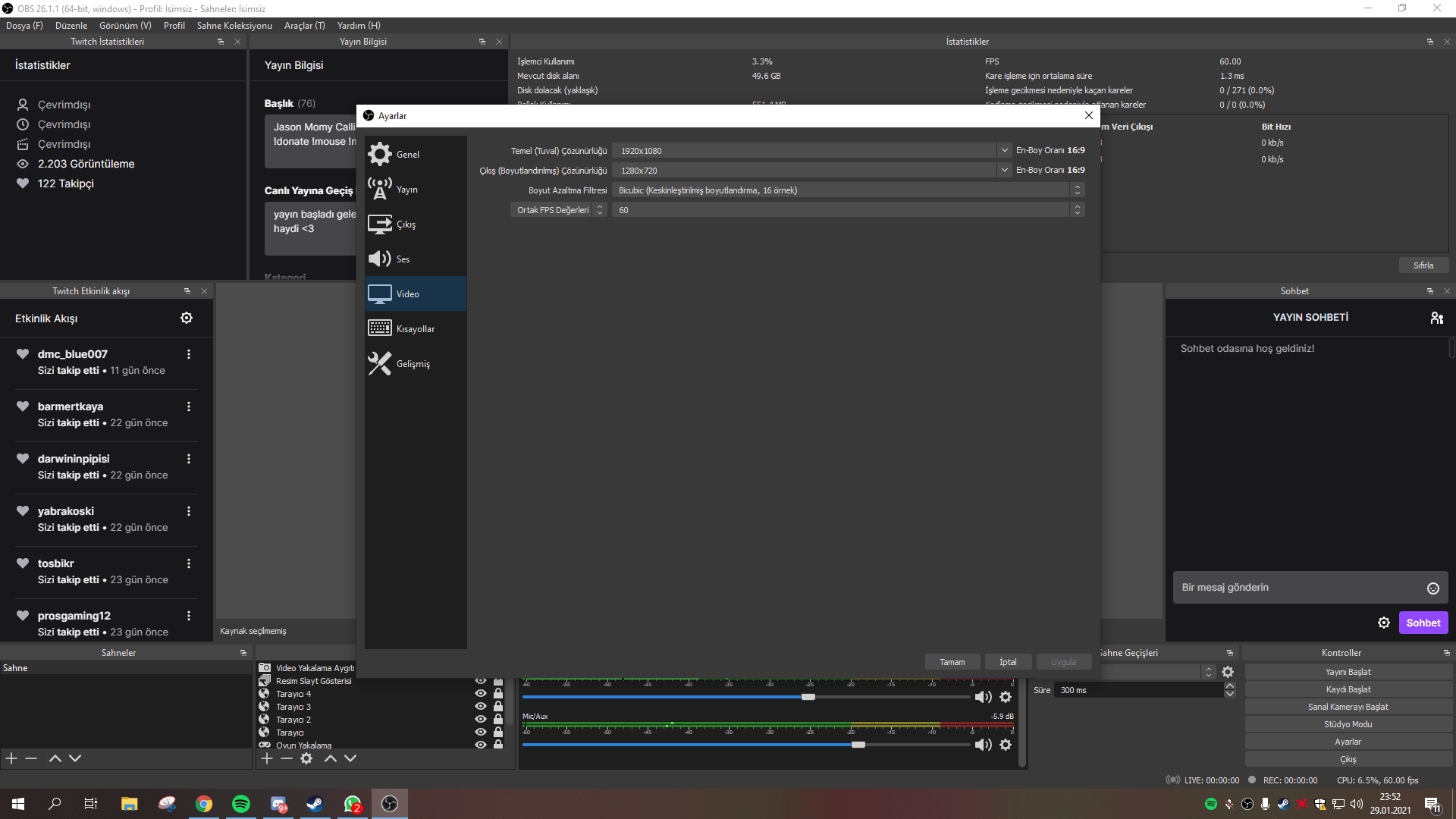Expand Çıkış (Boyutlandırılmış) Çözünürlüğü dropdown
The height and width of the screenshot is (819, 1456).
[x=1005, y=170]
